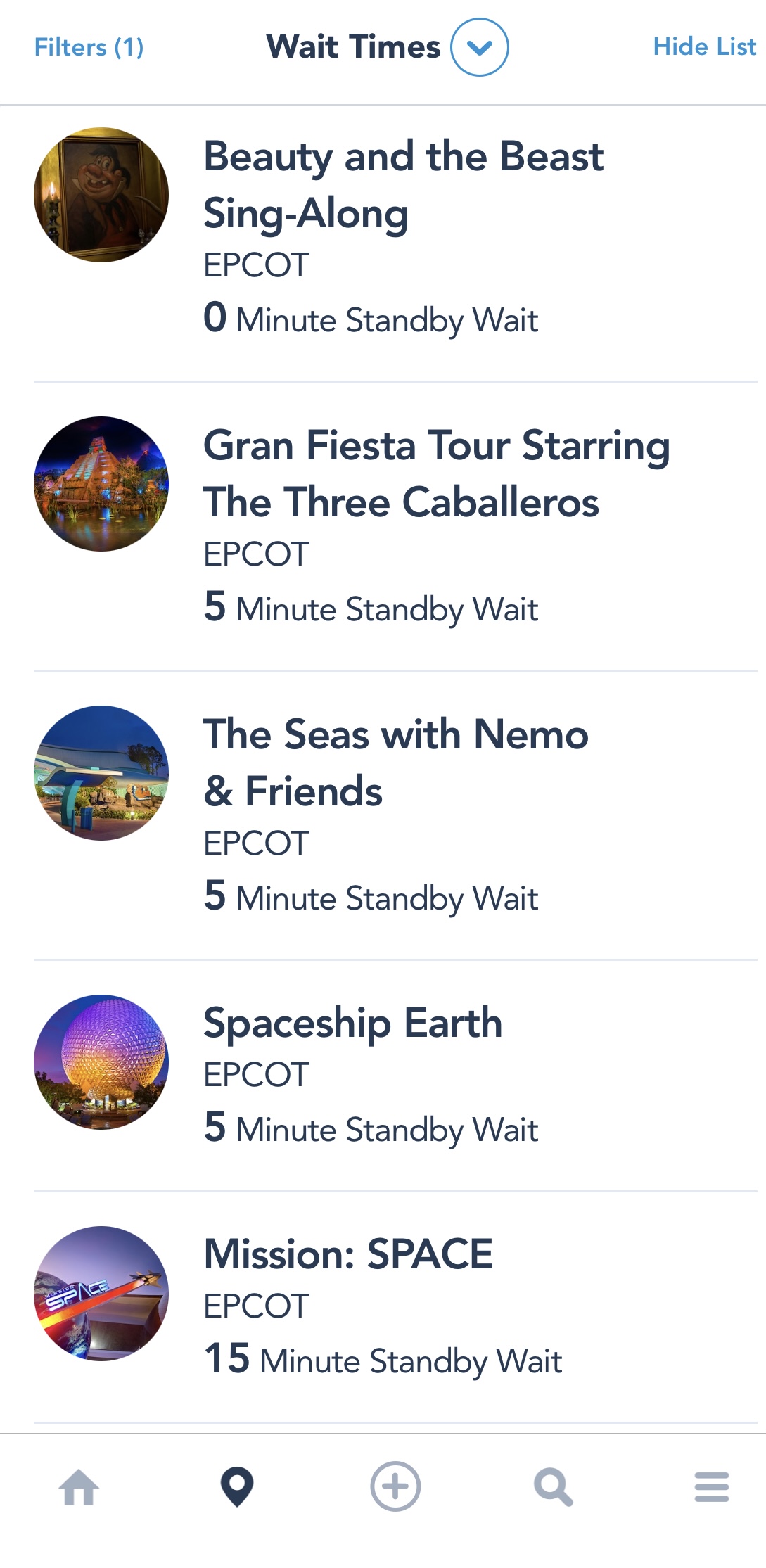The height and width of the screenshot is (1568, 766).
Task: Tap The Seas with Nemo thumbnail
Action: click(x=101, y=773)
